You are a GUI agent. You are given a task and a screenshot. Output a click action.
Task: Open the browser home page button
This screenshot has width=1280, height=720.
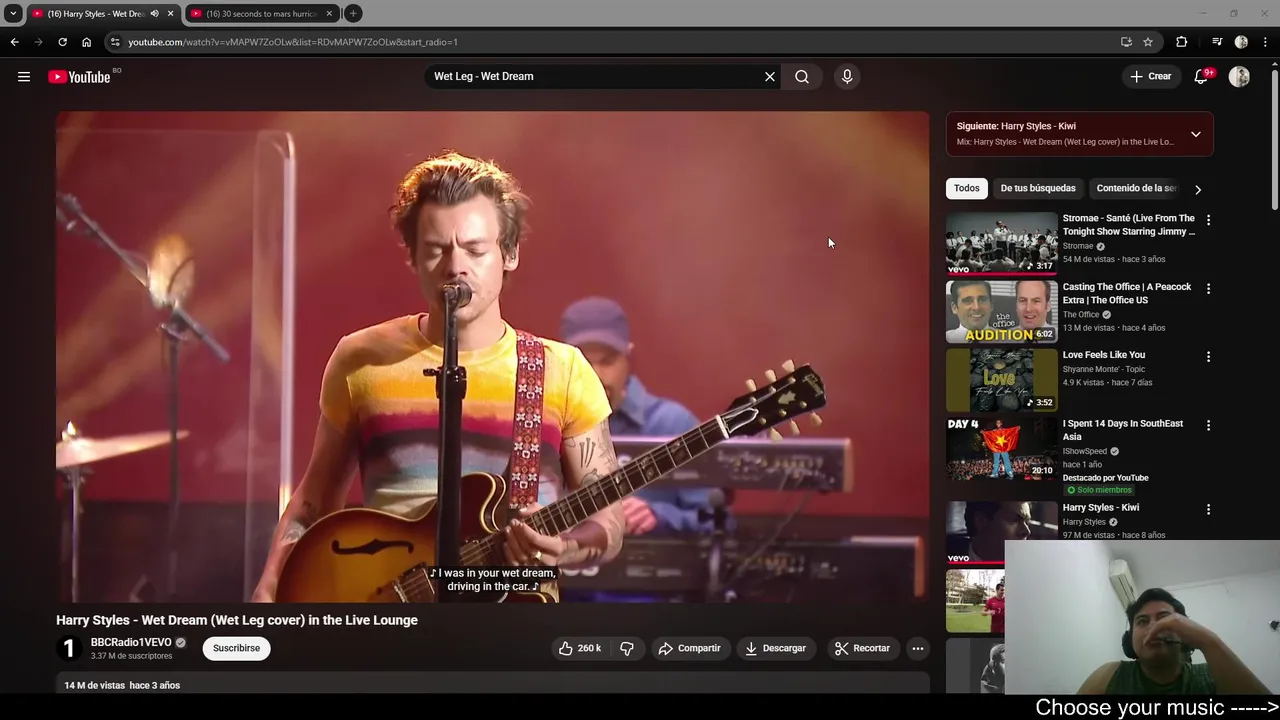(x=86, y=42)
